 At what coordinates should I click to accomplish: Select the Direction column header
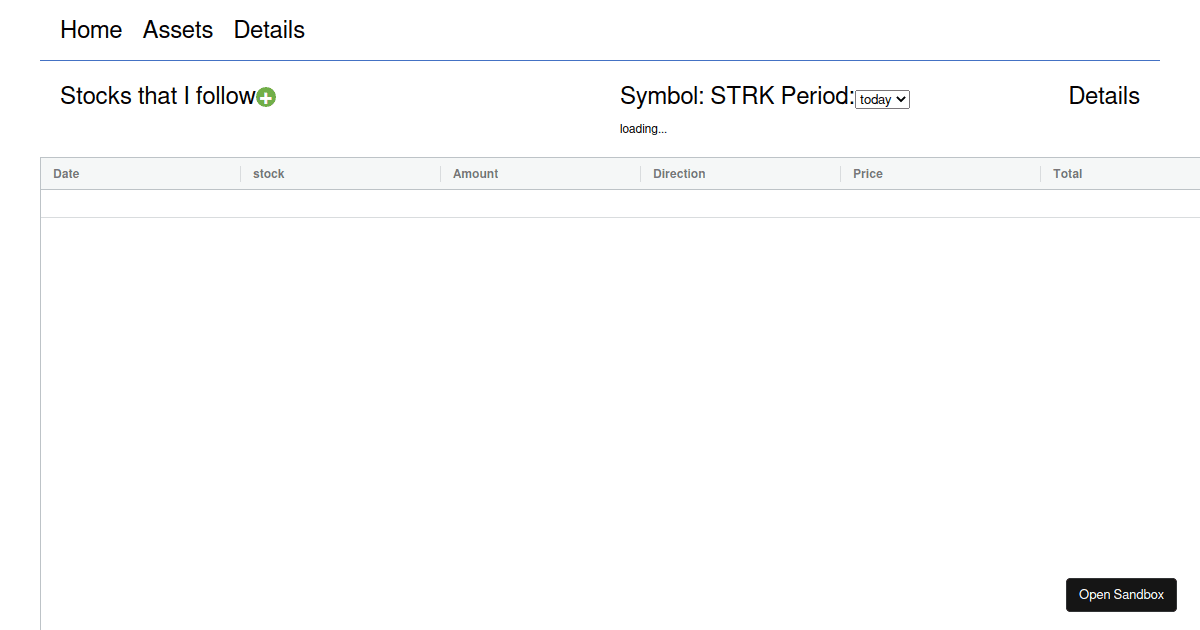679,174
